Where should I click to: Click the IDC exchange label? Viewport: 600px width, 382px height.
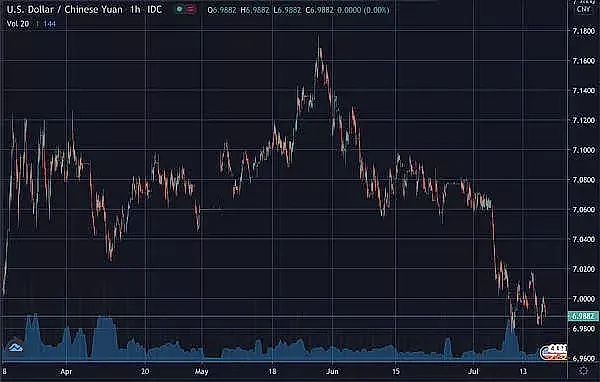(155, 10)
